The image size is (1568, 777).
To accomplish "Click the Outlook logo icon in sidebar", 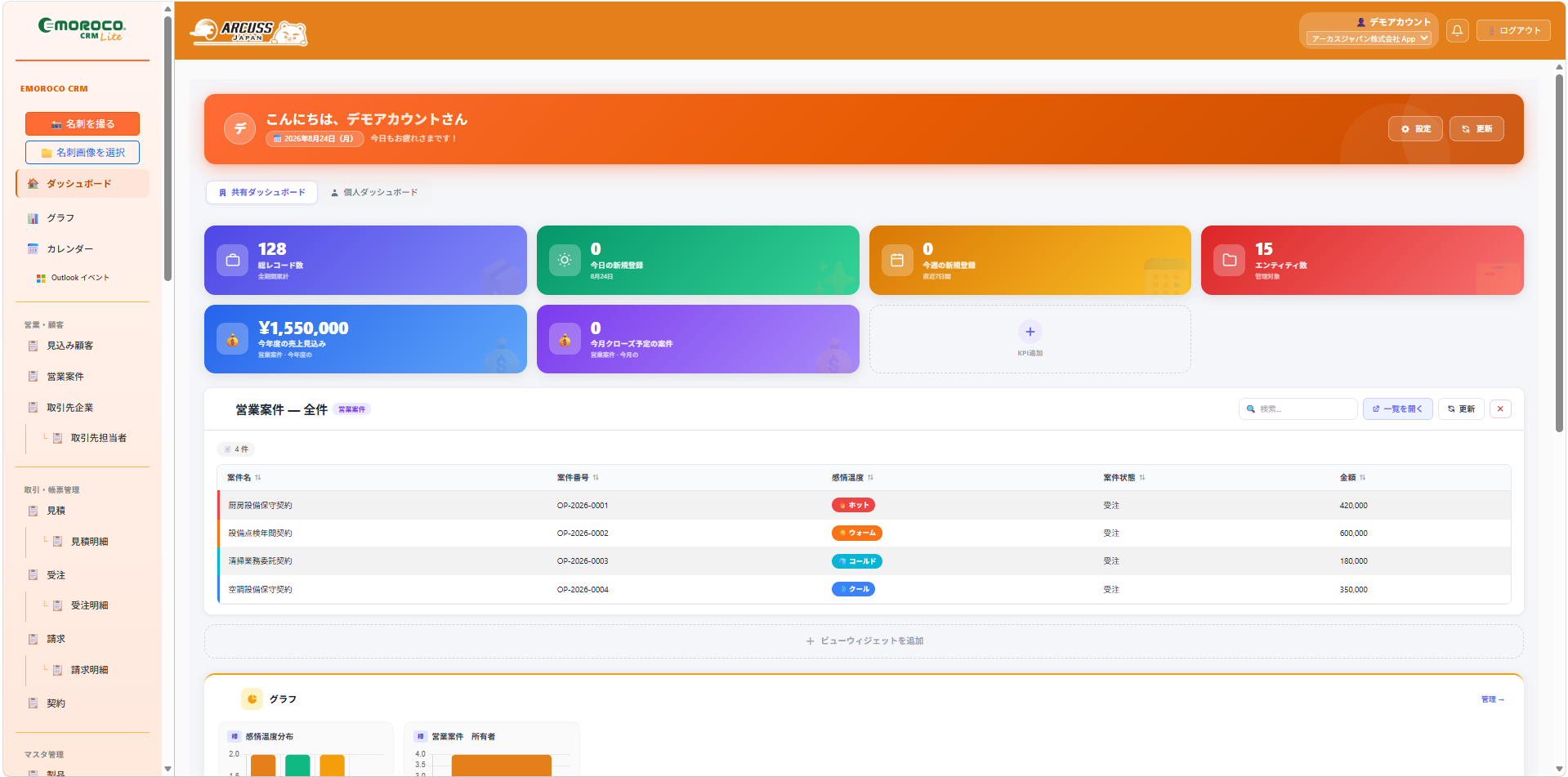I will [x=41, y=278].
